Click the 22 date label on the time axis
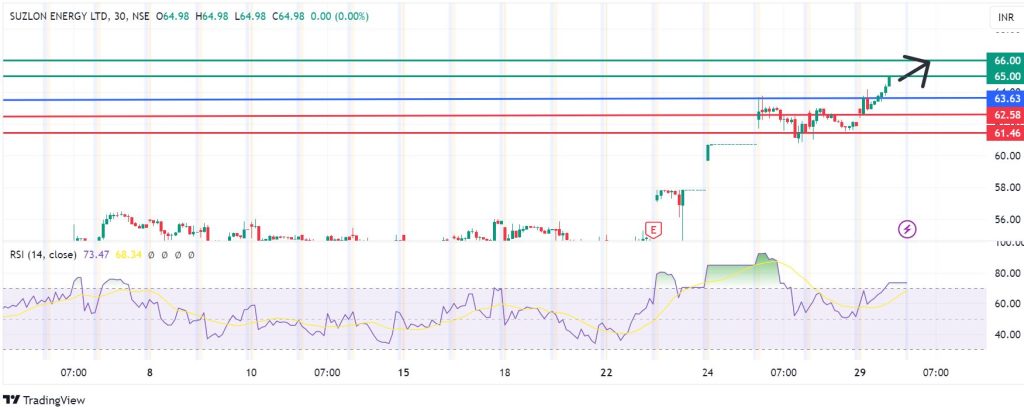Image resolution: width=1024 pixels, height=413 pixels. [x=607, y=372]
